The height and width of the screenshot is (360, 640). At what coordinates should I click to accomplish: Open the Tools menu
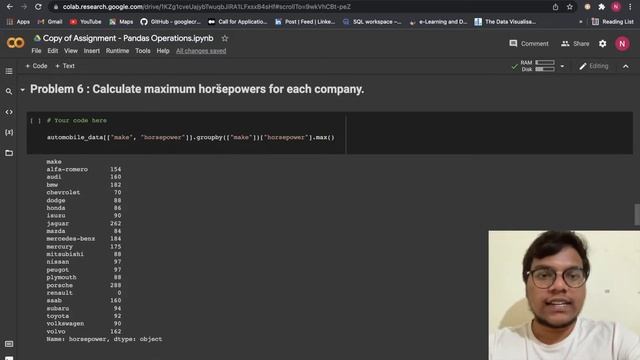click(143, 51)
